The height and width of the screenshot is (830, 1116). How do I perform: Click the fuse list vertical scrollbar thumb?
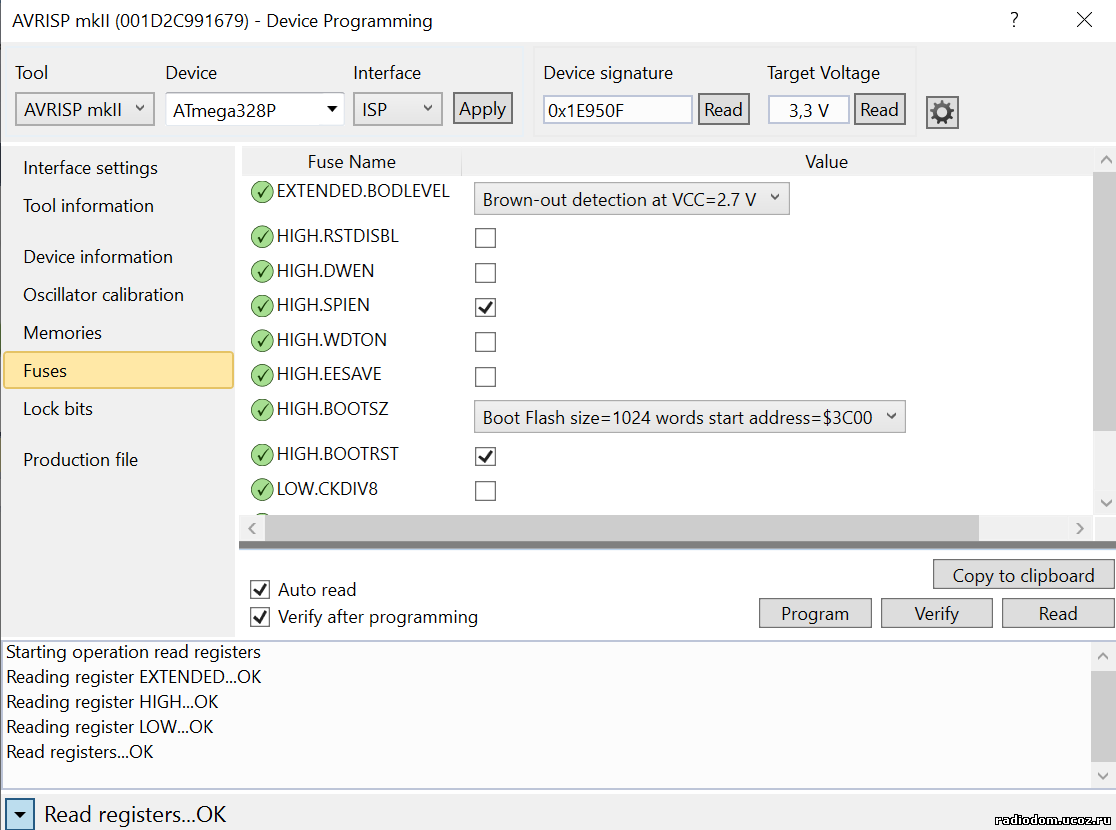point(1105,302)
